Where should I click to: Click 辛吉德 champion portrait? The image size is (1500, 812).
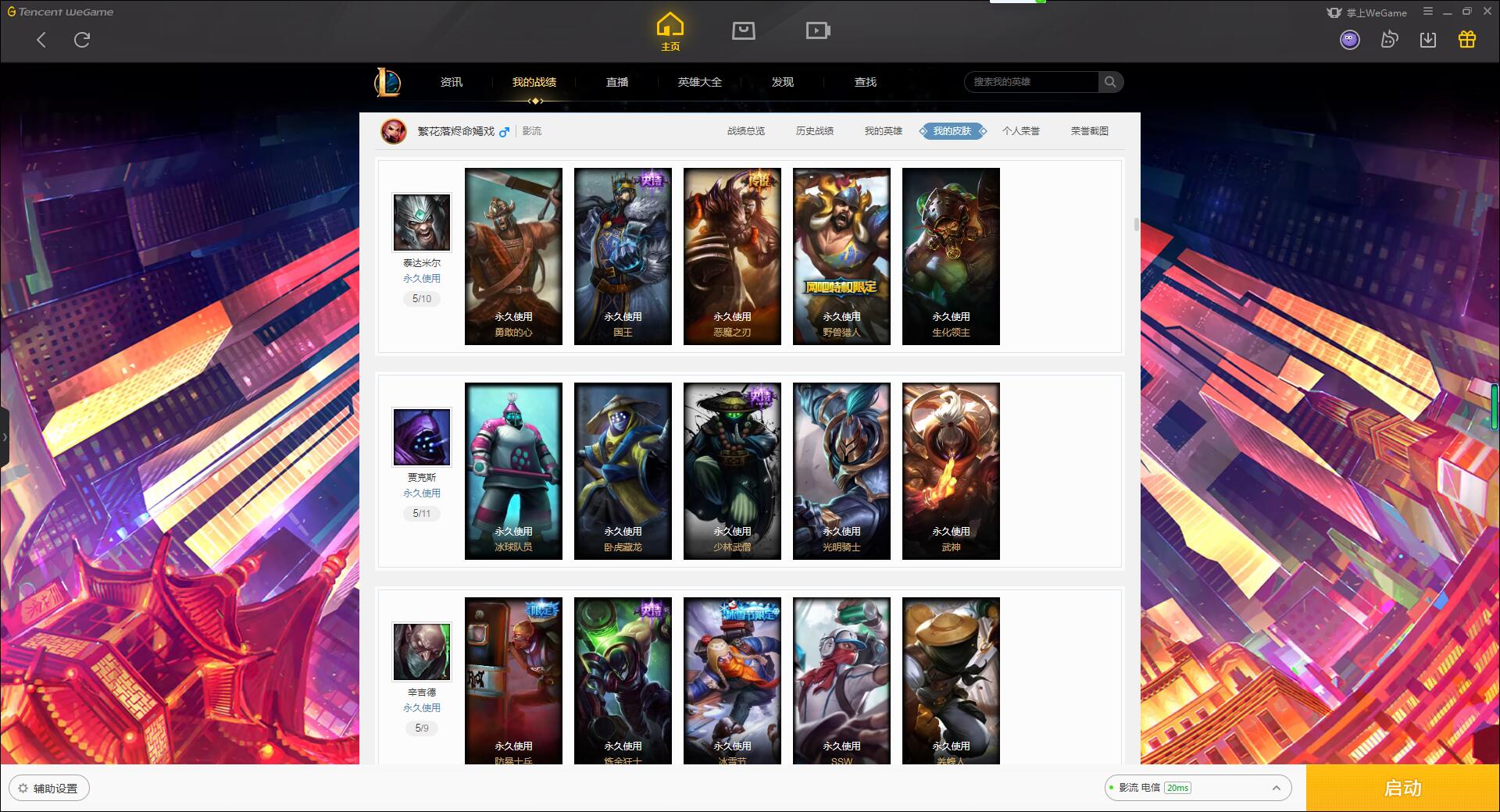pos(422,652)
